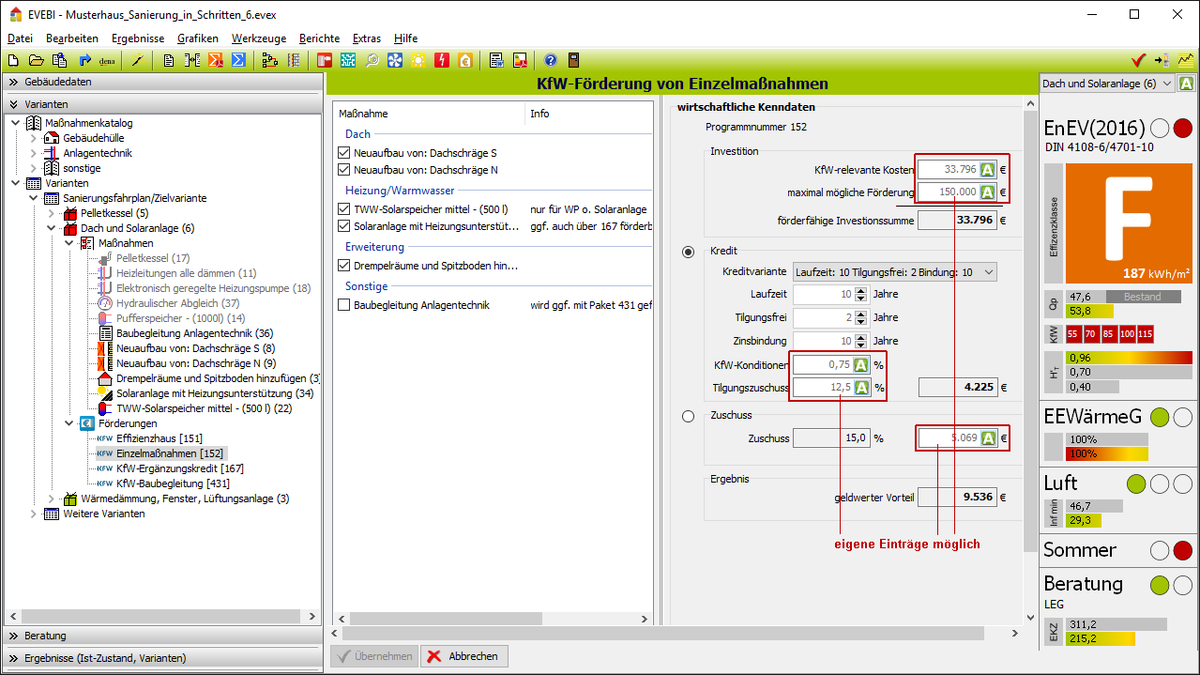This screenshot has height=675, width=1200.
Task: Click the red lightning electricity toolbar icon
Action: coord(442,60)
